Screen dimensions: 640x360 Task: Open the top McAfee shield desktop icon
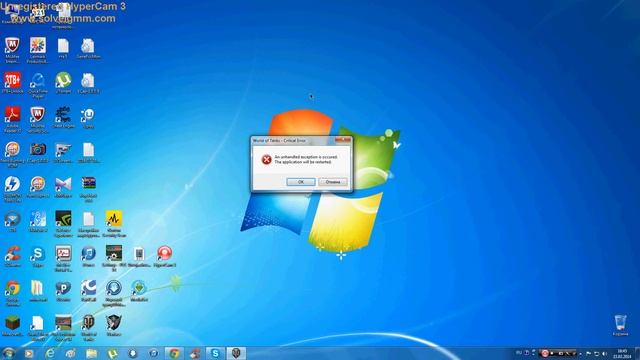coord(12,50)
